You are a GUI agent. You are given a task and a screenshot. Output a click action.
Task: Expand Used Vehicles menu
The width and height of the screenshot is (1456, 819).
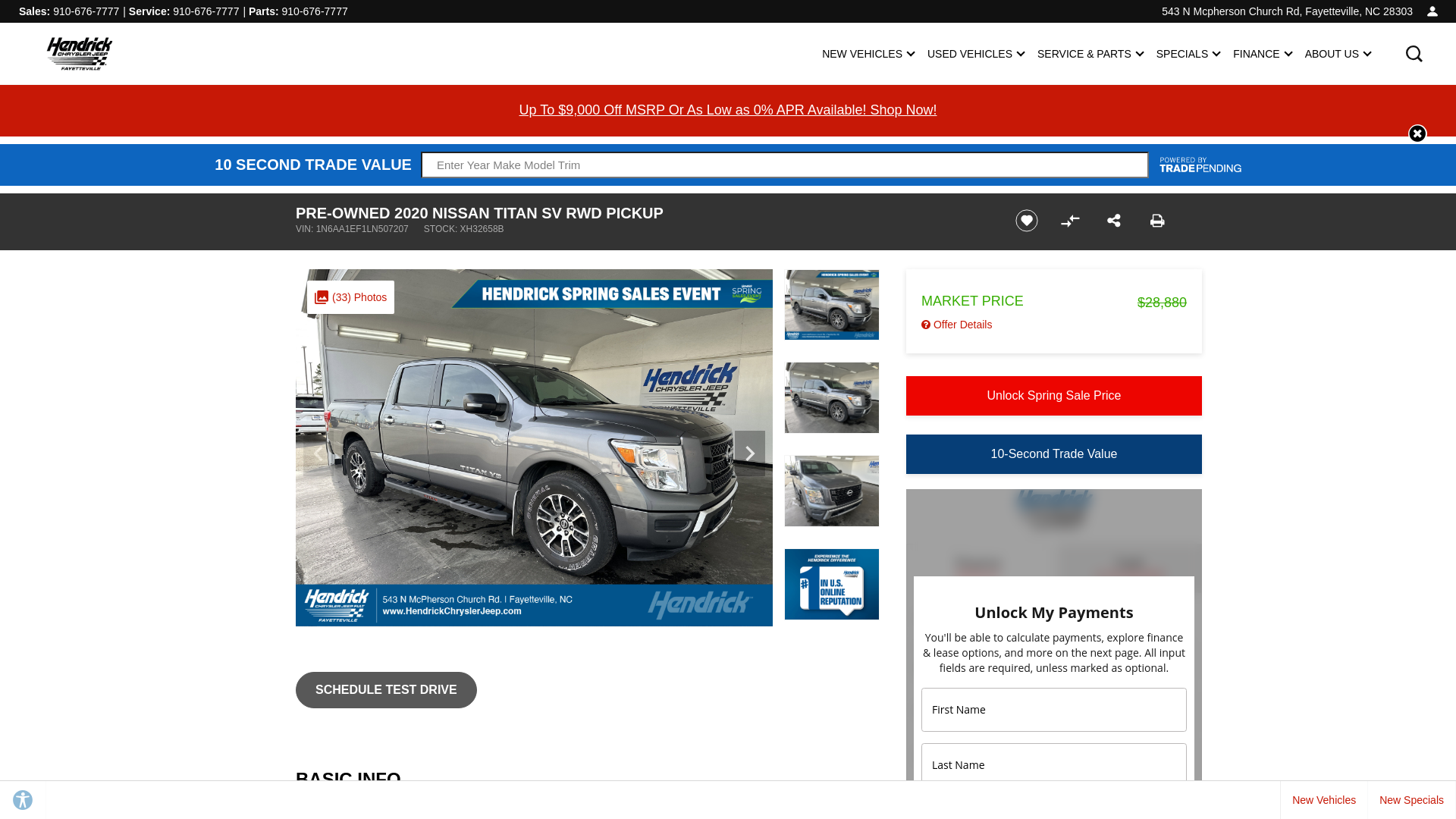[976, 54]
